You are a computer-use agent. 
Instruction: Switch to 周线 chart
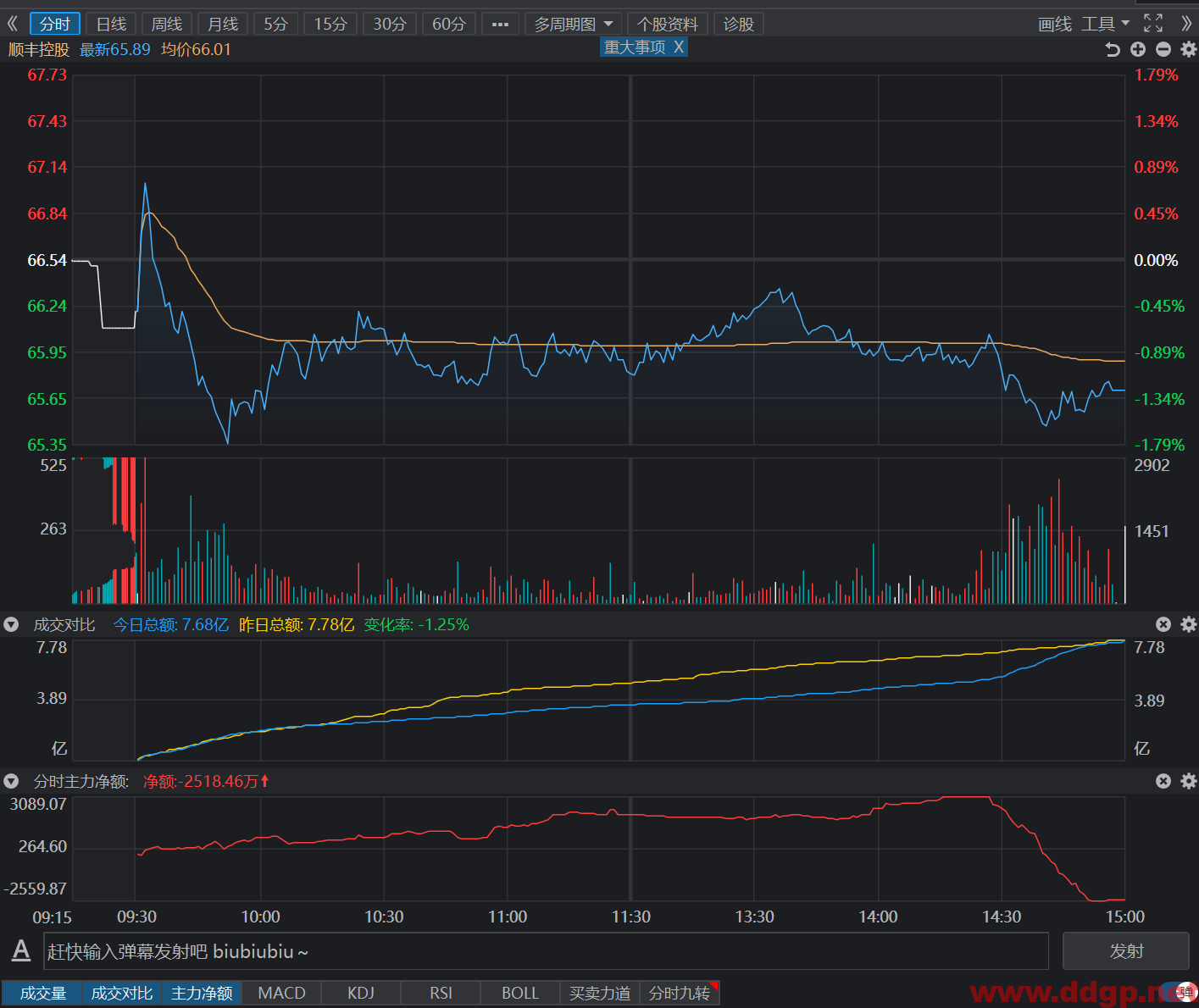coord(167,25)
